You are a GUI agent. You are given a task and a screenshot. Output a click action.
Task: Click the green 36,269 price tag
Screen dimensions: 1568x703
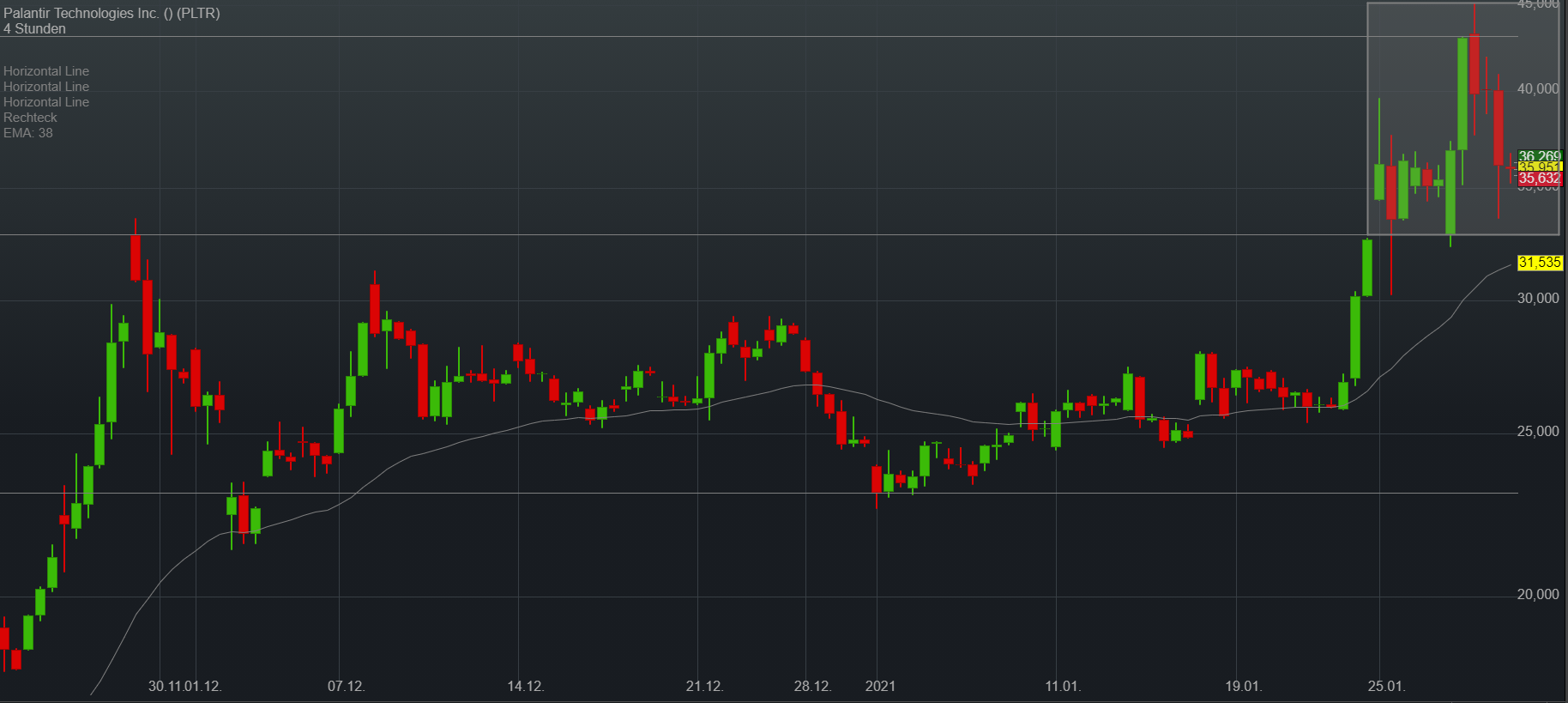point(1540,156)
